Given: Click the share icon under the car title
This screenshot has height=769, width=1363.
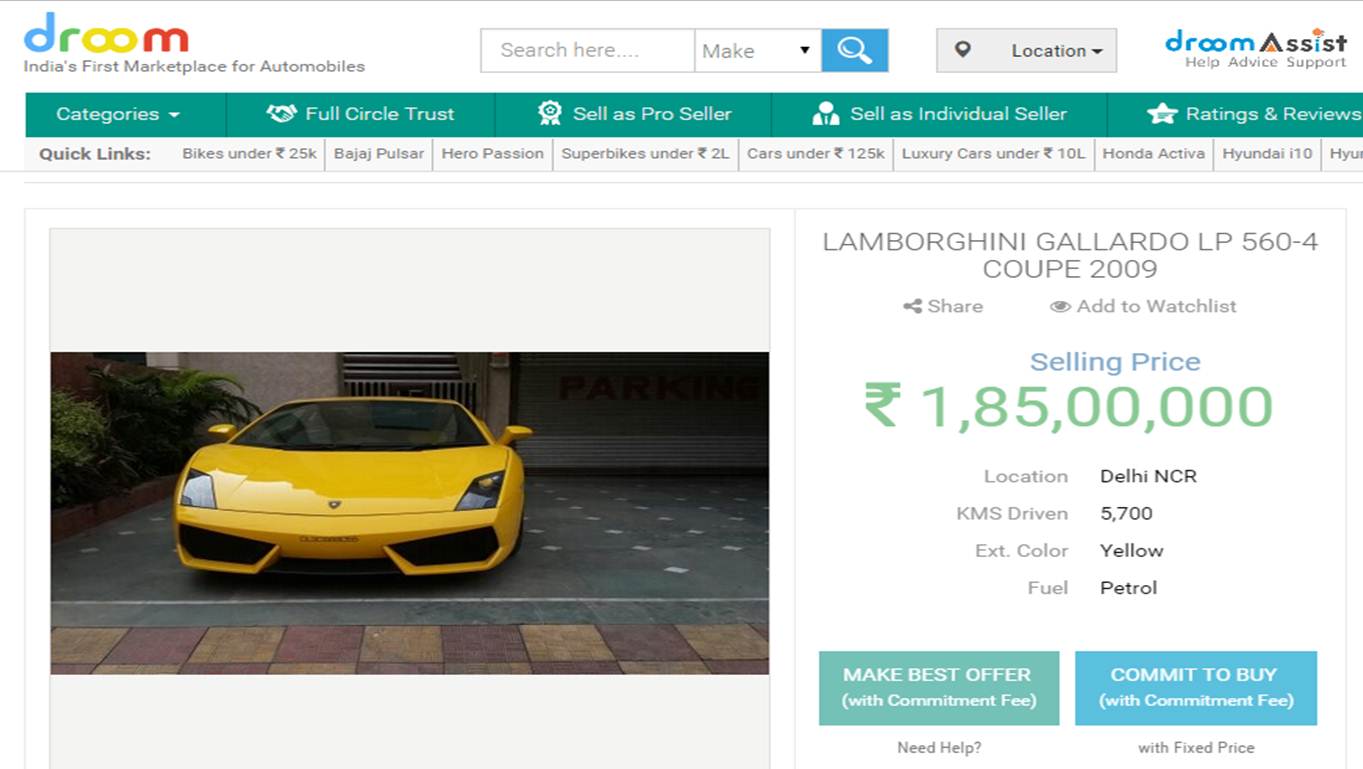Looking at the screenshot, I should tap(912, 306).
